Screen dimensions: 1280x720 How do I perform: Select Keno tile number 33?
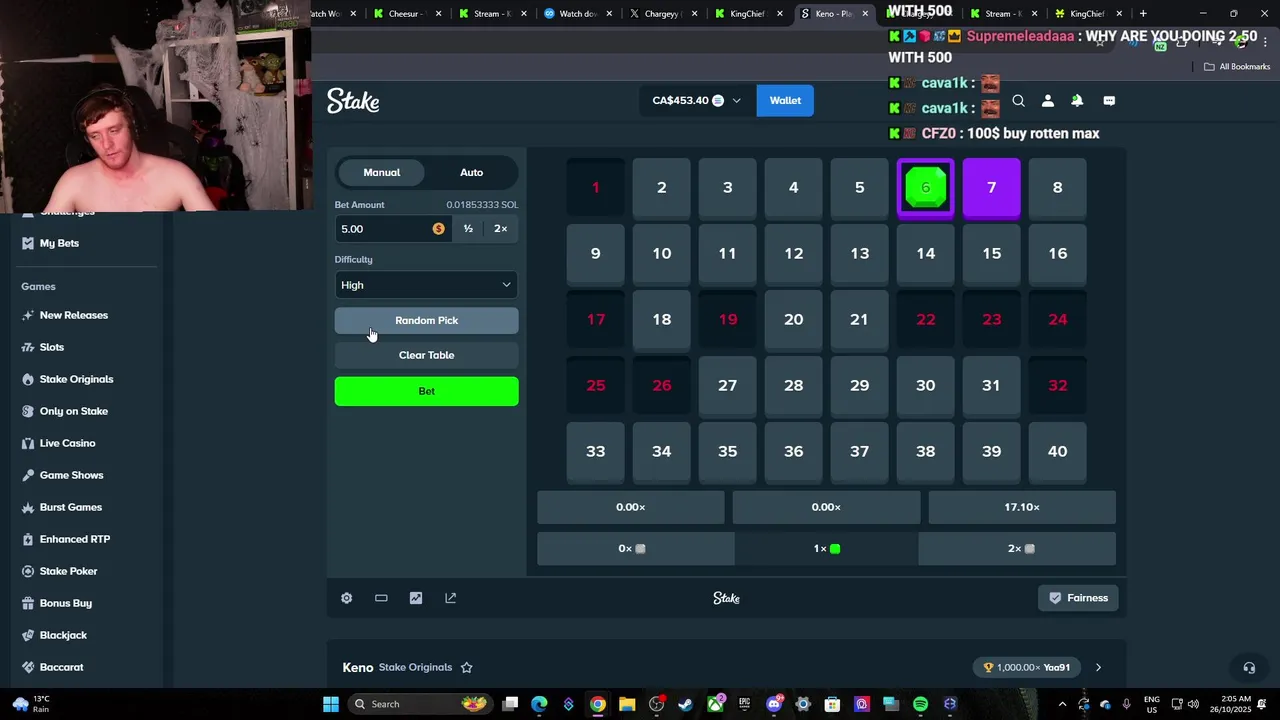coord(595,451)
